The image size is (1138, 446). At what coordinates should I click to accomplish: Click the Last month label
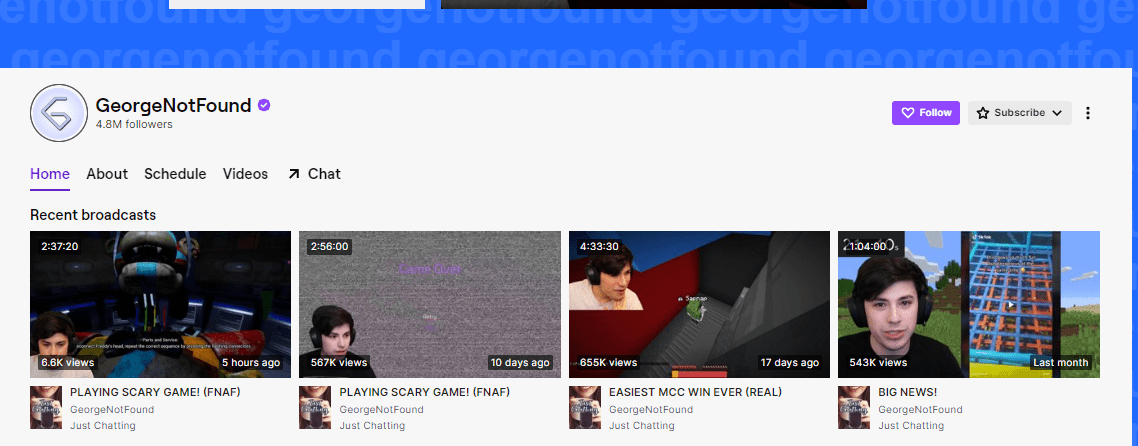(1061, 363)
